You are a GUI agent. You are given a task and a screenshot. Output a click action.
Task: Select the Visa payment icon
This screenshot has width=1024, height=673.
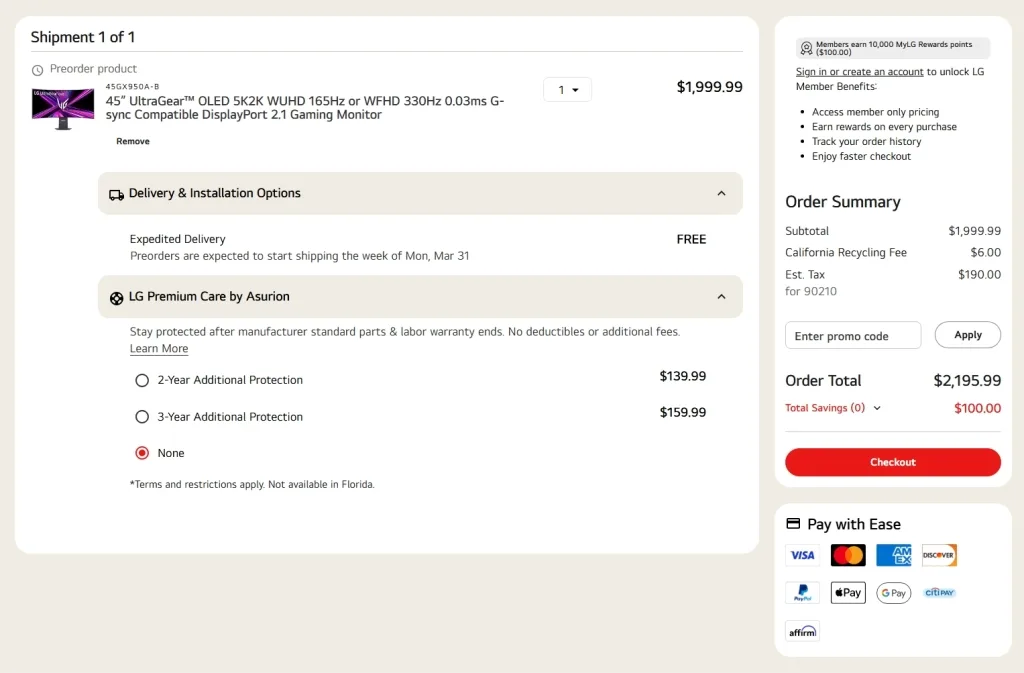[801, 555]
